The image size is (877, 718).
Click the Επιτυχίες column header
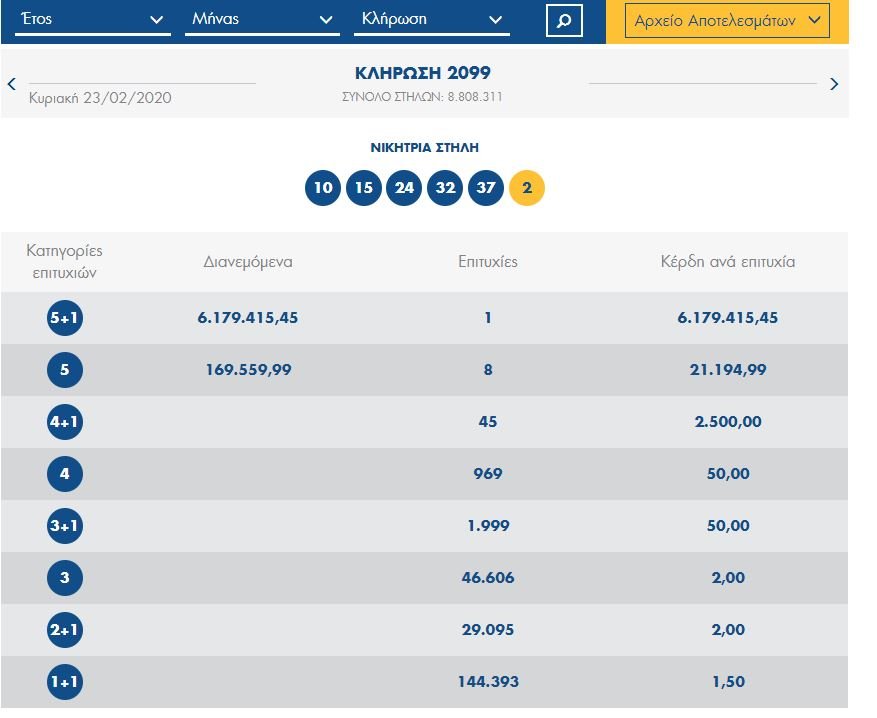[488, 262]
